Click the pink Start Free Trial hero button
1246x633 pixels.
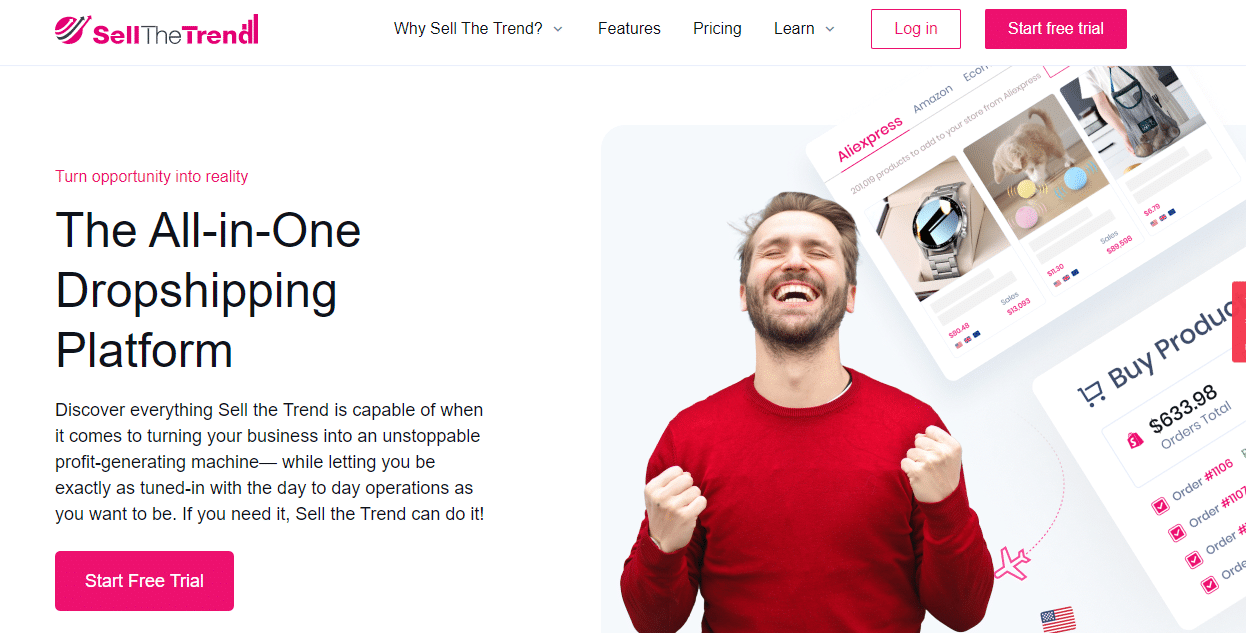(144, 581)
